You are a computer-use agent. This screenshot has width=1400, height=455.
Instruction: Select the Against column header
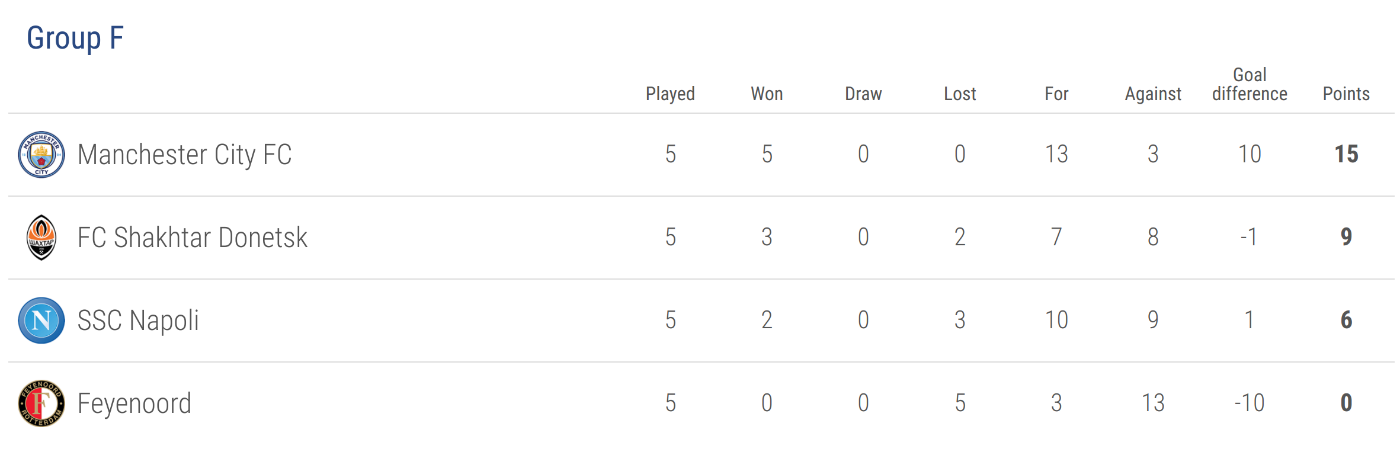point(1153,94)
